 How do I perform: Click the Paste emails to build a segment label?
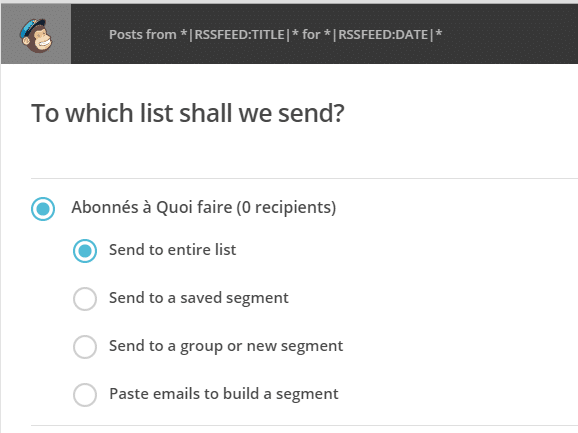point(224,394)
